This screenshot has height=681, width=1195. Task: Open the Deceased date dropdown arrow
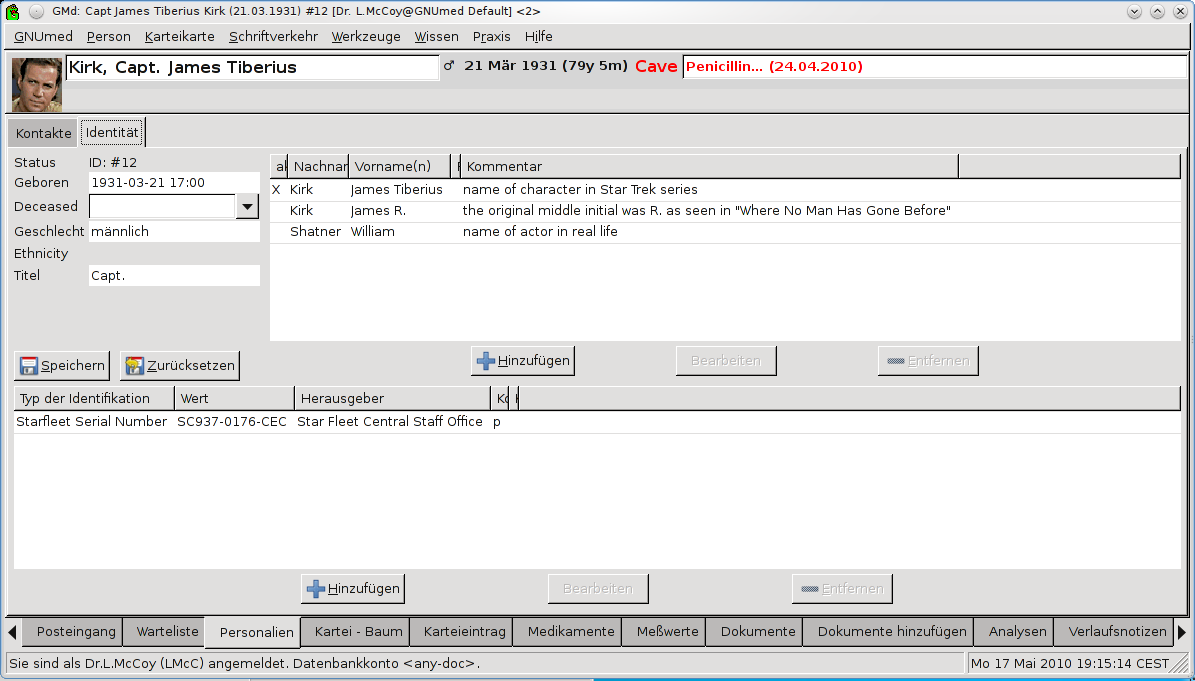click(x=248, y=206)
